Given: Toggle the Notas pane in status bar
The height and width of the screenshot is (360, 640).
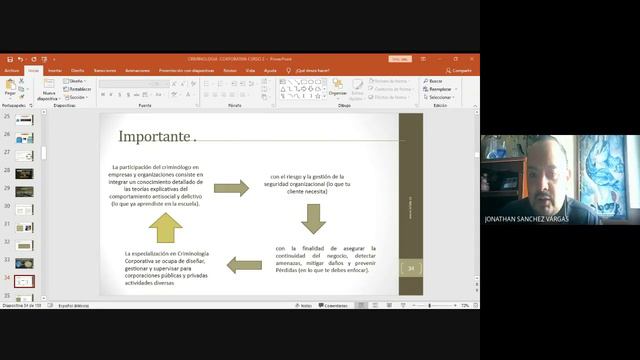Looking at the screenshot, I should click(303, 305).
